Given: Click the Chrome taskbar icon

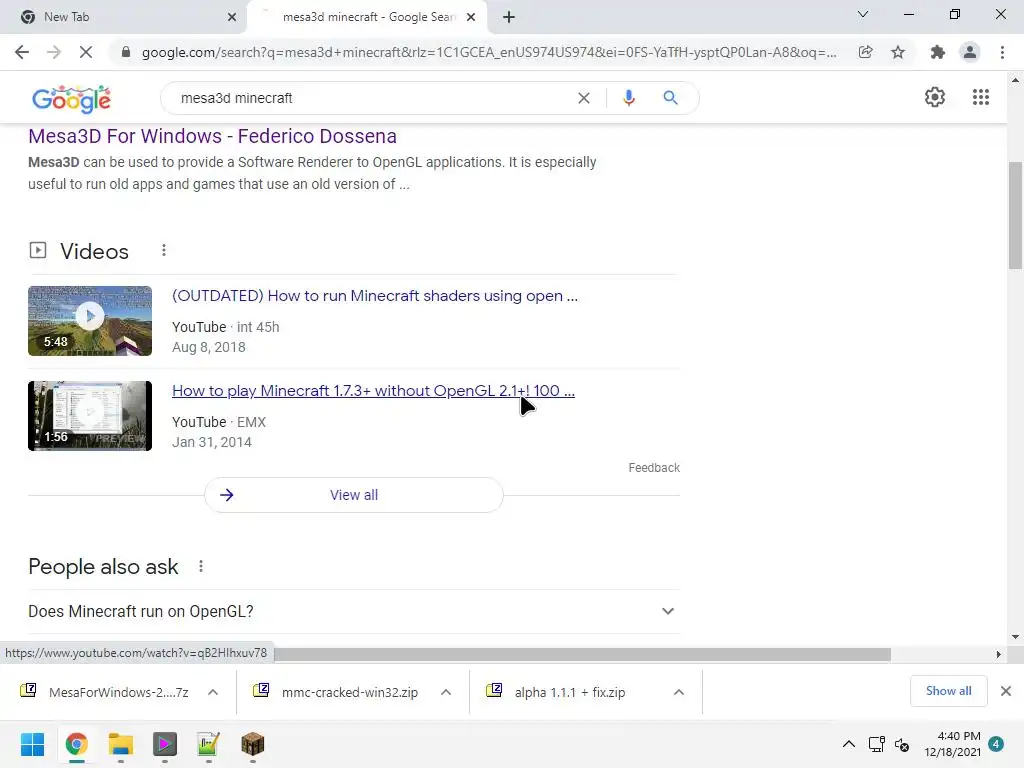Looking at the screenshot, I should 76,744.
